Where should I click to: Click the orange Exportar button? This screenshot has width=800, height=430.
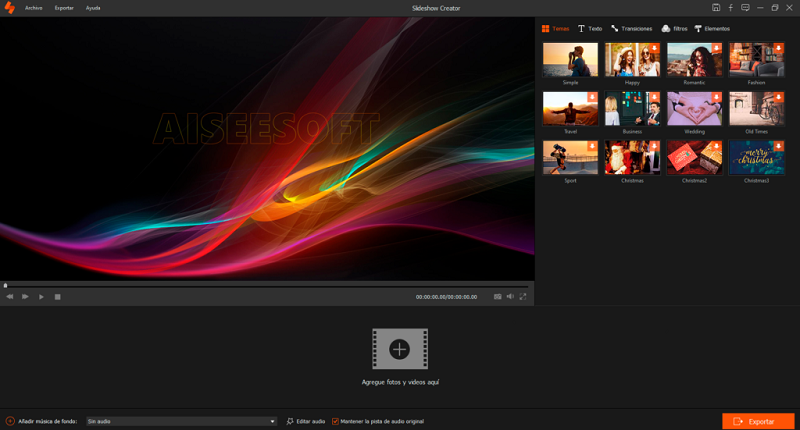pos(758,421)
